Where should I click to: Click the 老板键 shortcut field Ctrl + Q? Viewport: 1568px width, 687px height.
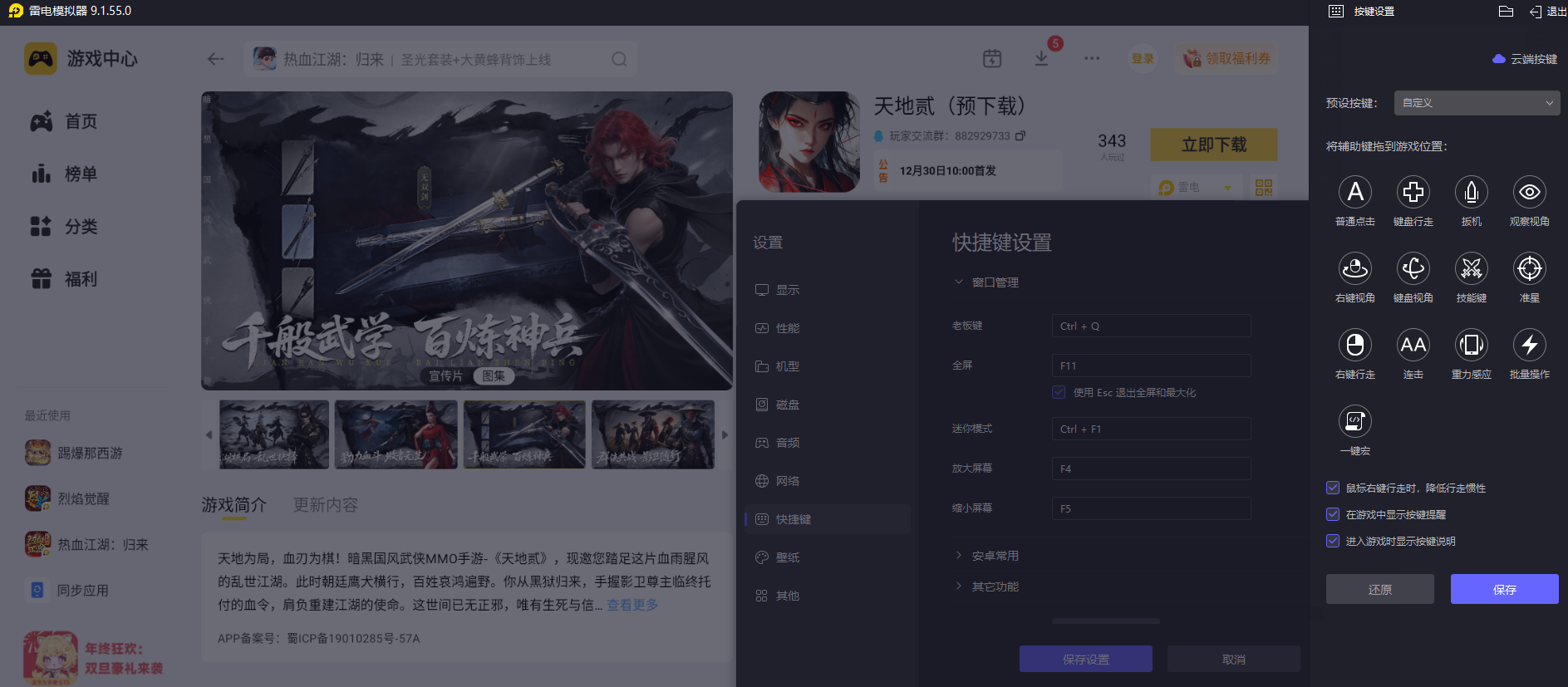(x=1152, y=326)
